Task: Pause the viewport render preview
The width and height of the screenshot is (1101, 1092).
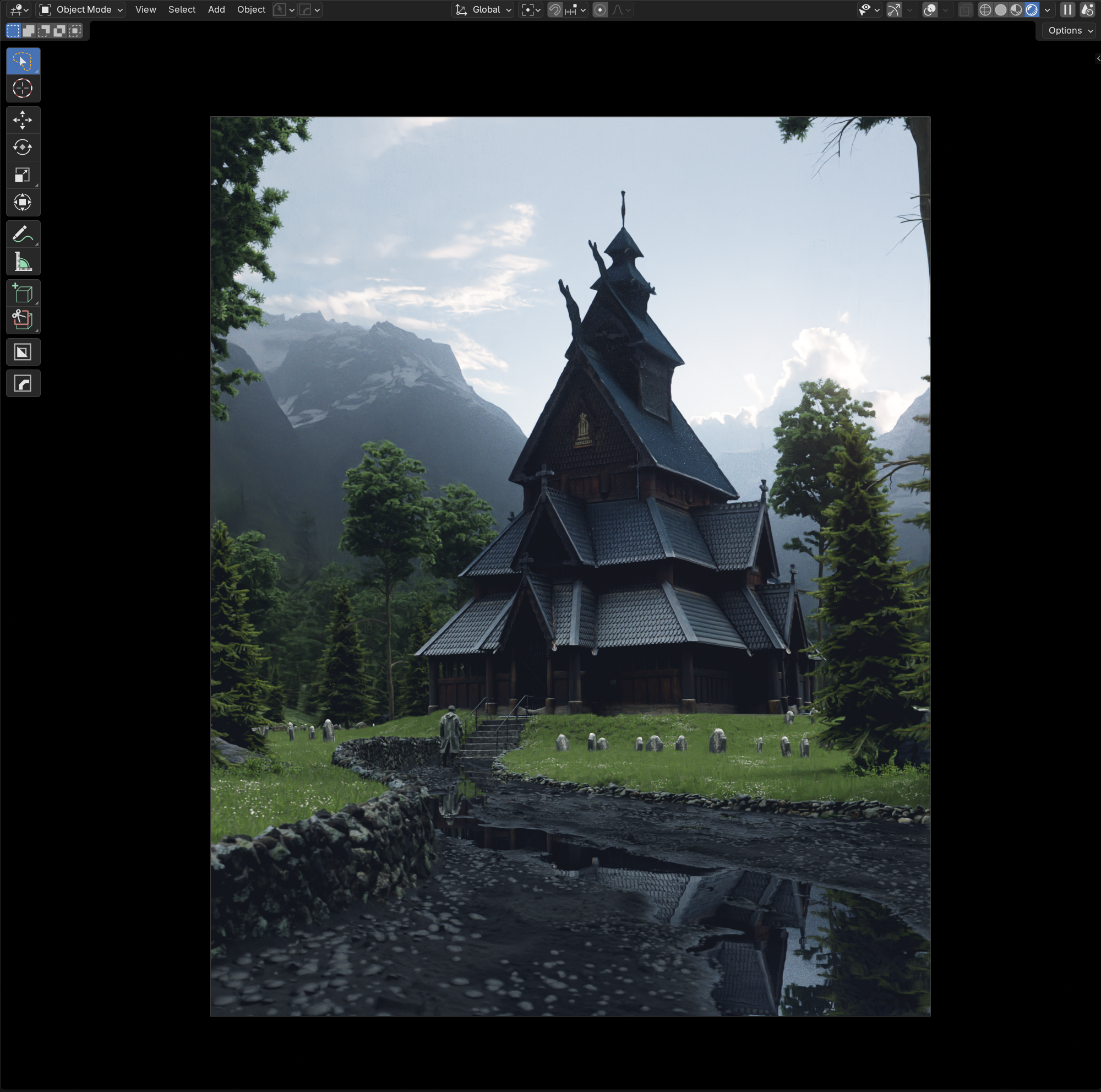Action: coord(1067,10)
